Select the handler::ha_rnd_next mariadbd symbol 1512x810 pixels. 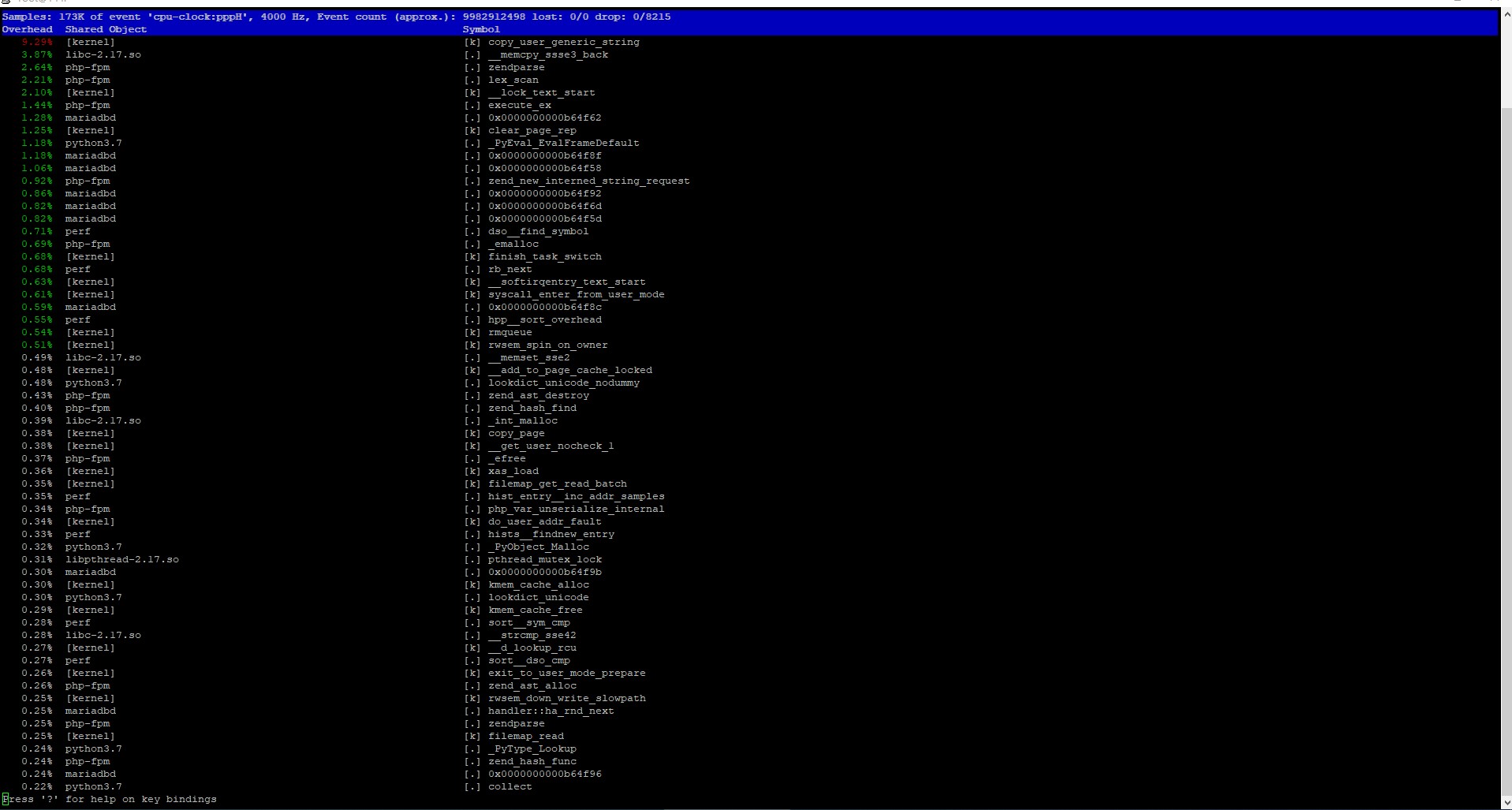tap(551, 711)
